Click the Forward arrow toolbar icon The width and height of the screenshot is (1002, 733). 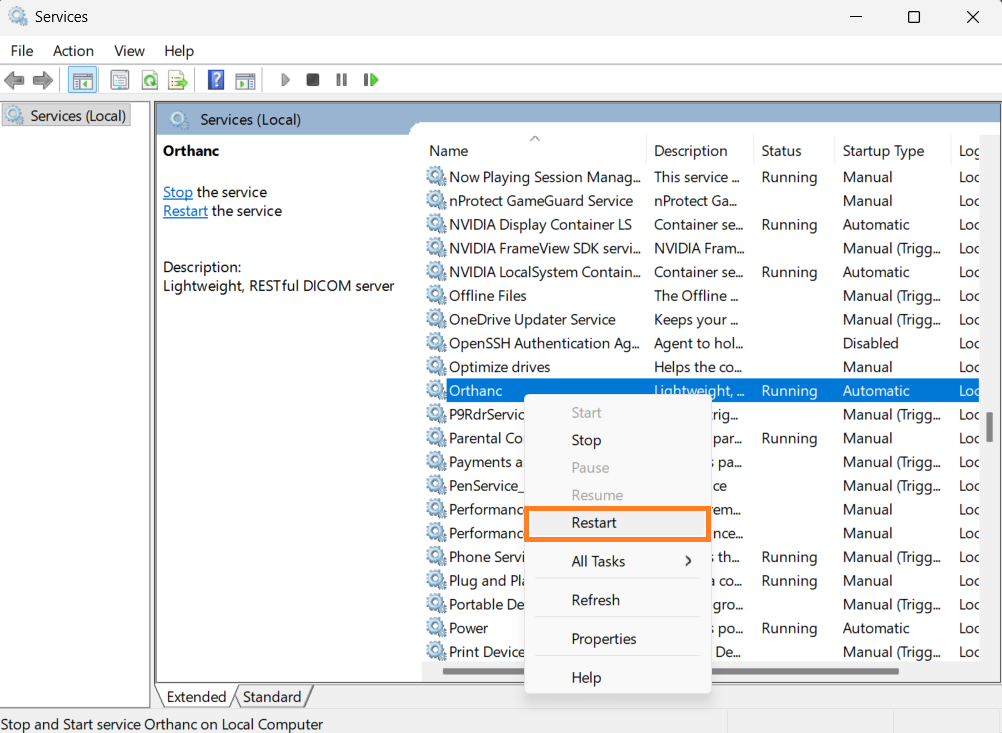pos(43,81)
